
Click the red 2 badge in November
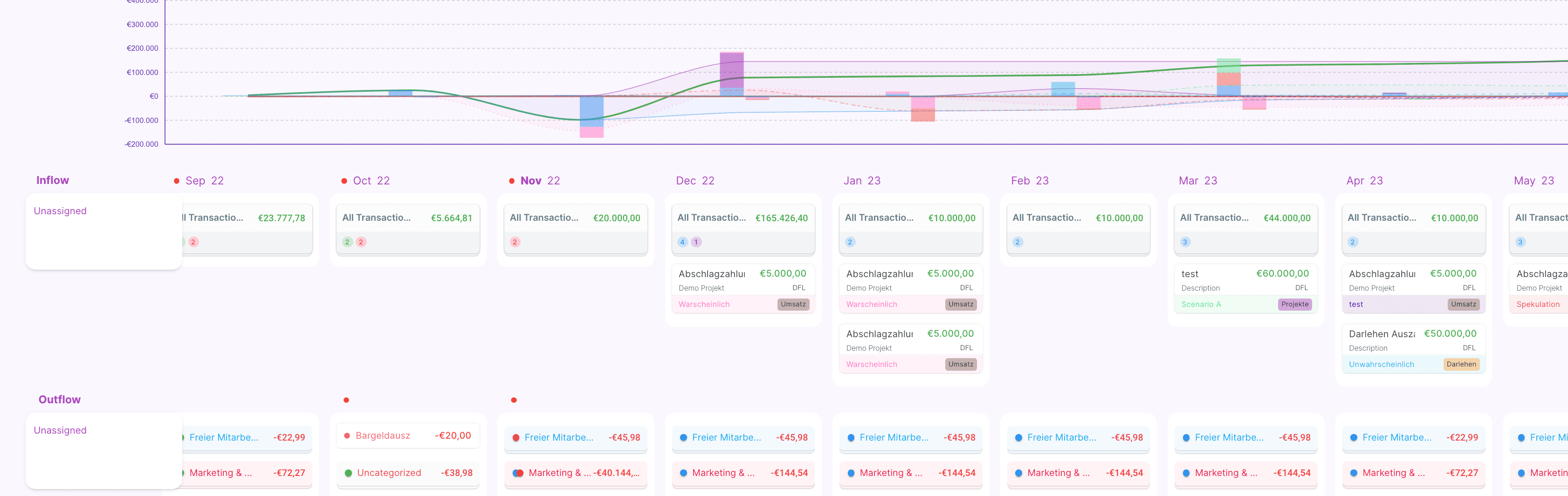tap(514, 242)
